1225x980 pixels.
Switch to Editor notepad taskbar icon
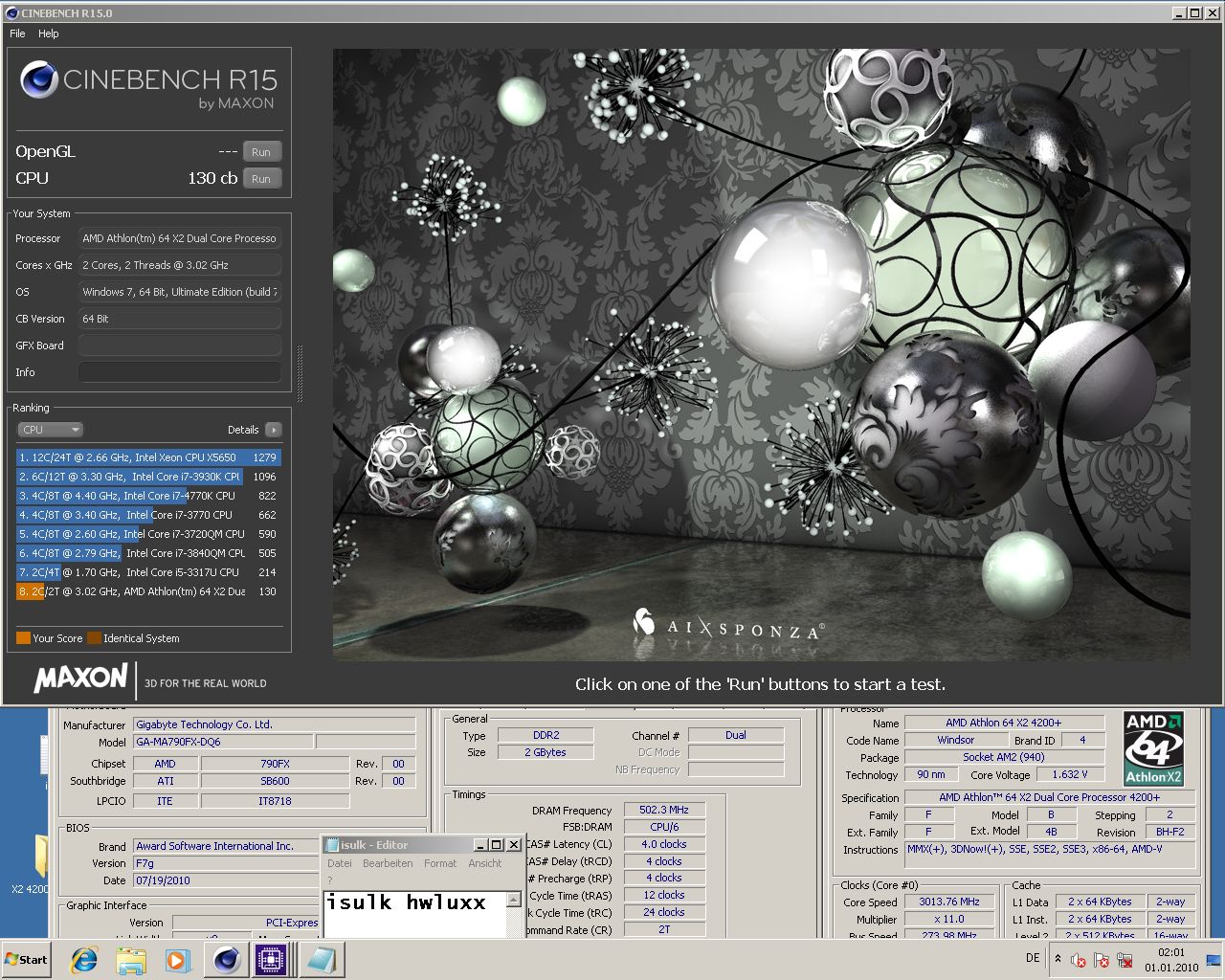click(321, 960)
